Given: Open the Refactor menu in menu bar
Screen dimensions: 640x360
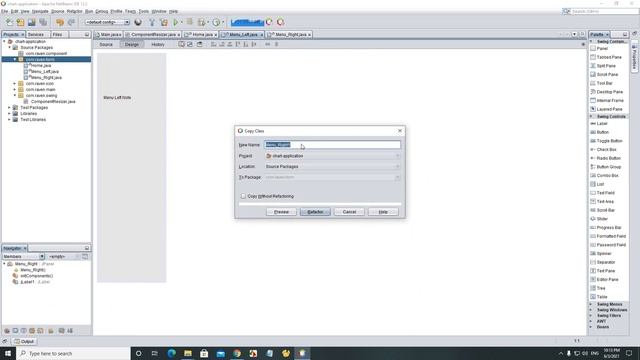Looking at the screenshot, I should [74, 11].
